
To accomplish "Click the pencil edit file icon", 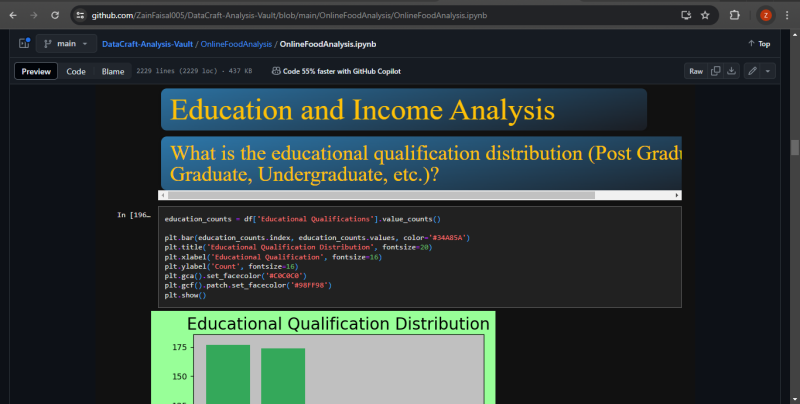I will click(x=752, y=71).
